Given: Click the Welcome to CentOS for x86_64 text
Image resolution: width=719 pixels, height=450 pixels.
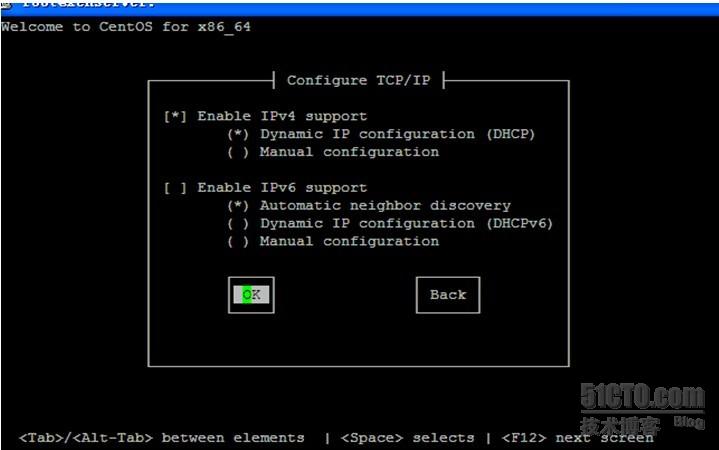Looking at the screenshot, I should pos(126,27).
